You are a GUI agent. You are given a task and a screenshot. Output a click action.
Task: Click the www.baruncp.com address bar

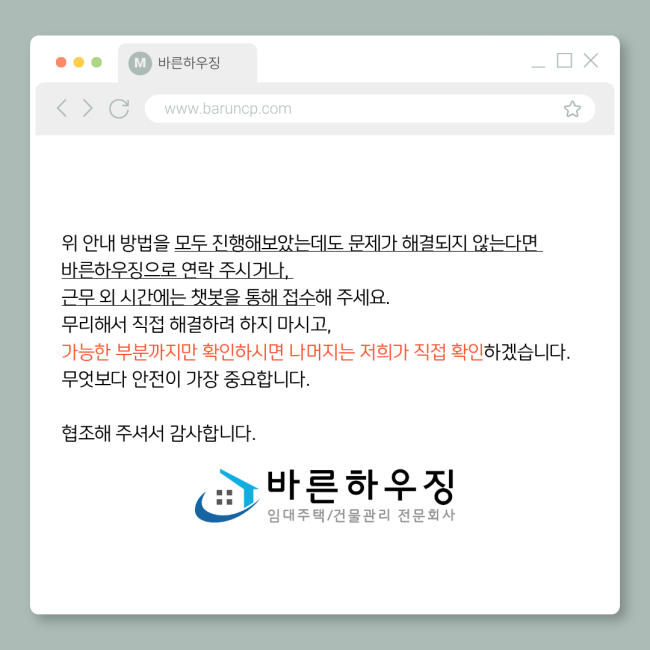coord(370,109)
